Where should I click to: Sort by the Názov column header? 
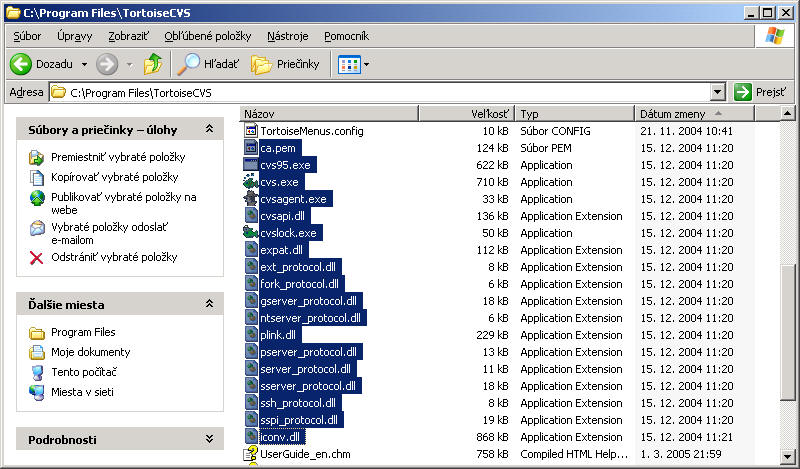click(329, 114)
